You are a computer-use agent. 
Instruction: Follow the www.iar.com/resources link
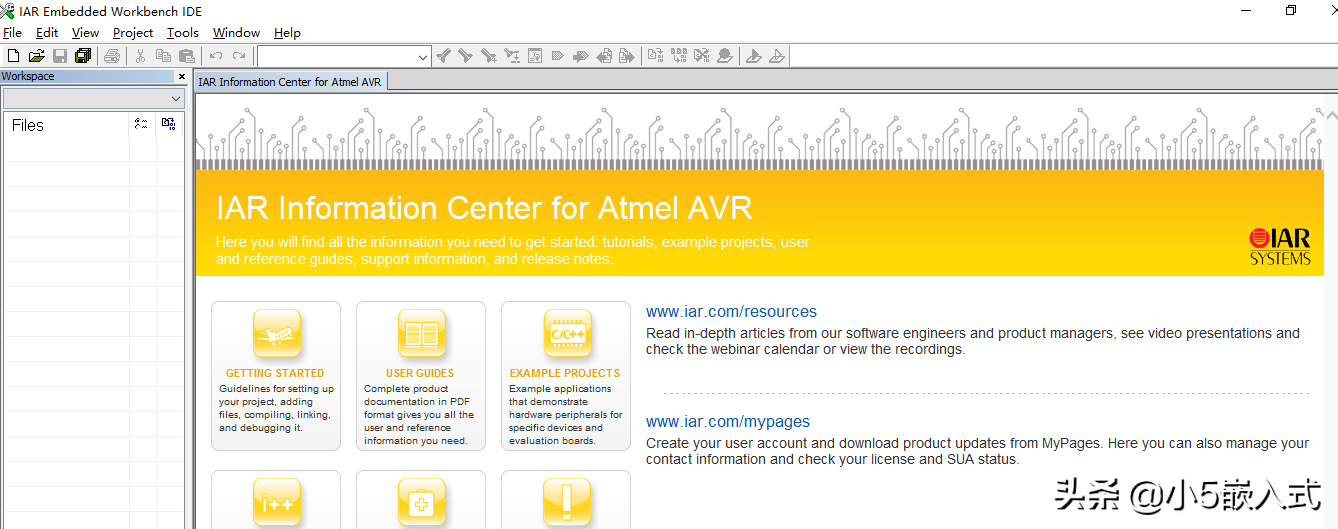(x=731, y=311)
